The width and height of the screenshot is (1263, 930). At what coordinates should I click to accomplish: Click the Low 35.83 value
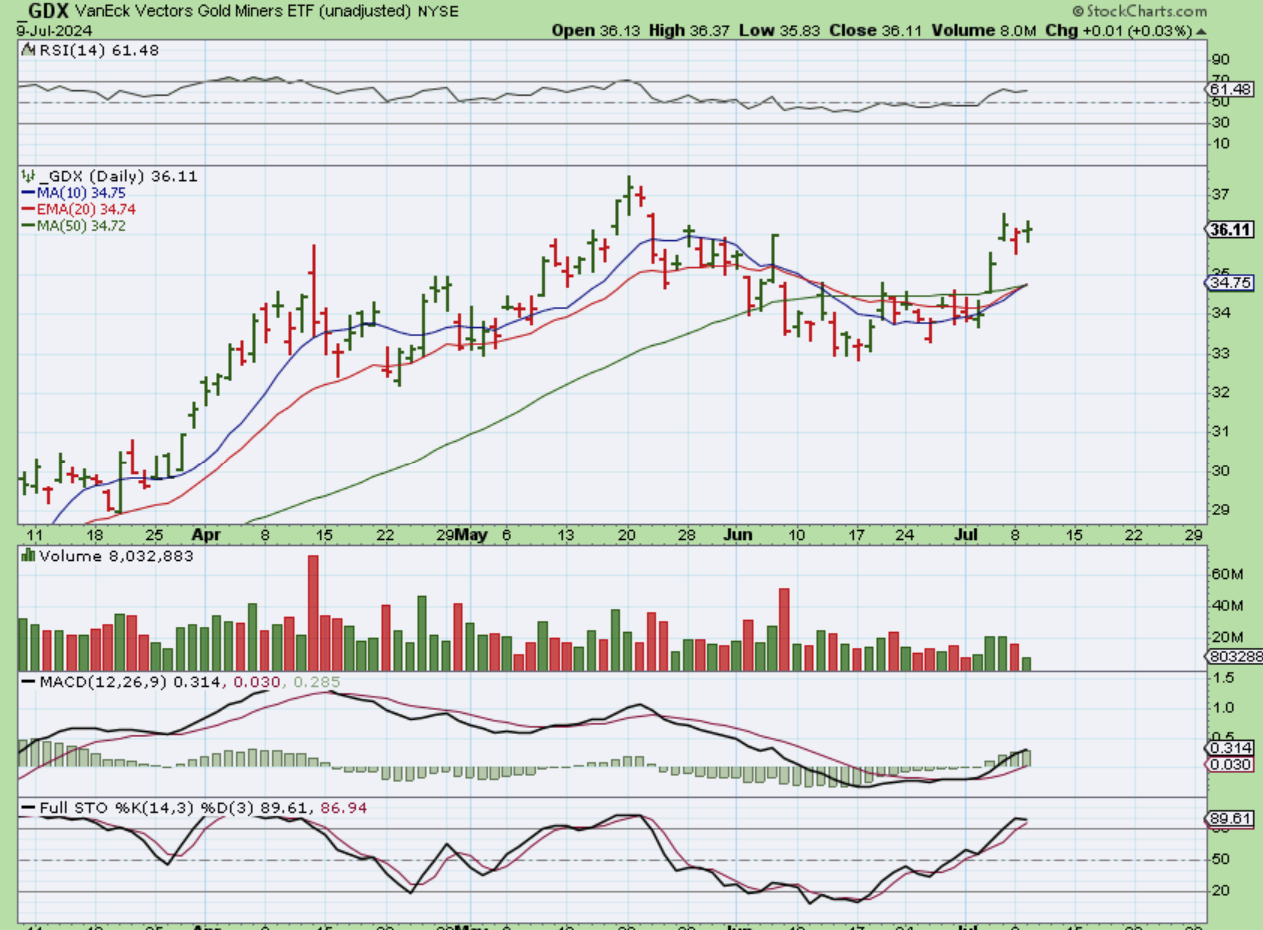tap(780, 31)
